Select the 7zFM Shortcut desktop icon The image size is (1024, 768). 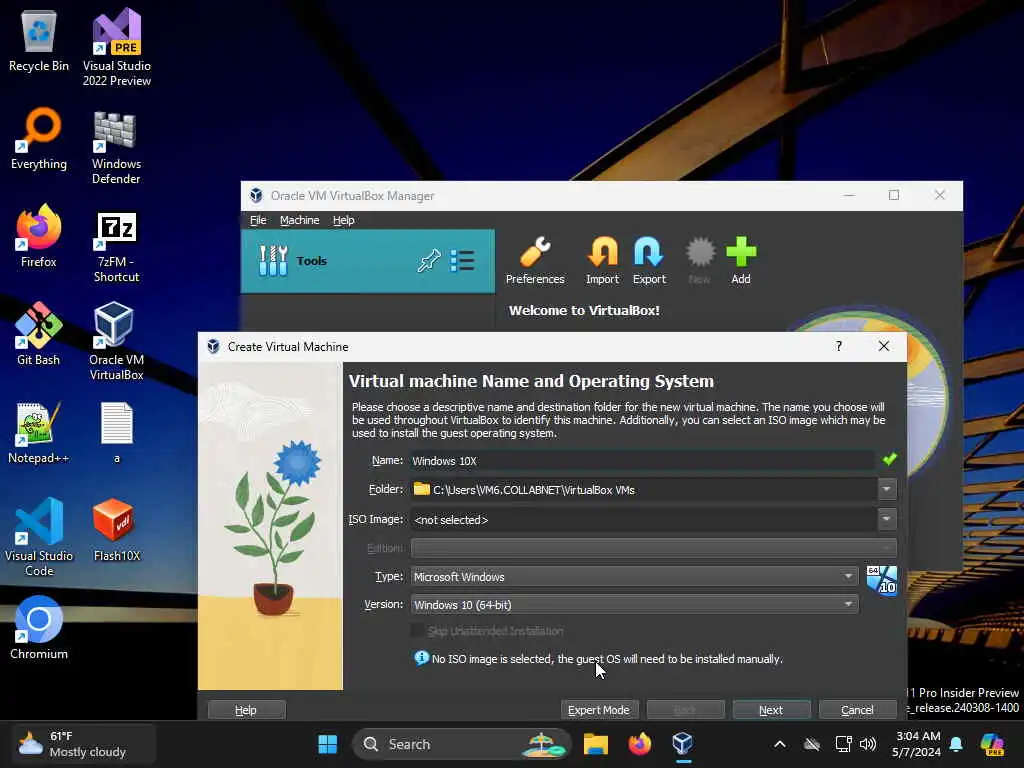coord(116,246)
